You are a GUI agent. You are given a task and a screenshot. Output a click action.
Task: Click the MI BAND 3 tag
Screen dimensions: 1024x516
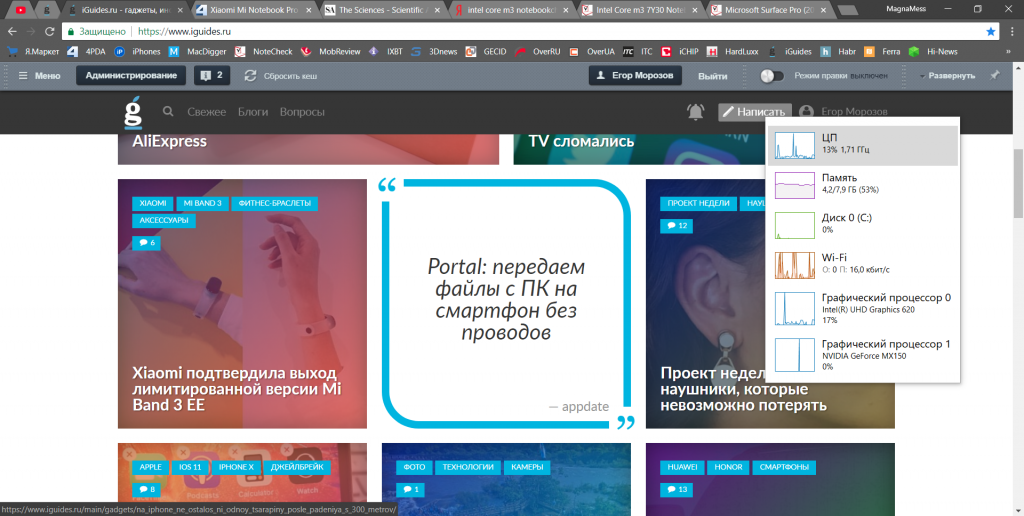tap(202, 203)
